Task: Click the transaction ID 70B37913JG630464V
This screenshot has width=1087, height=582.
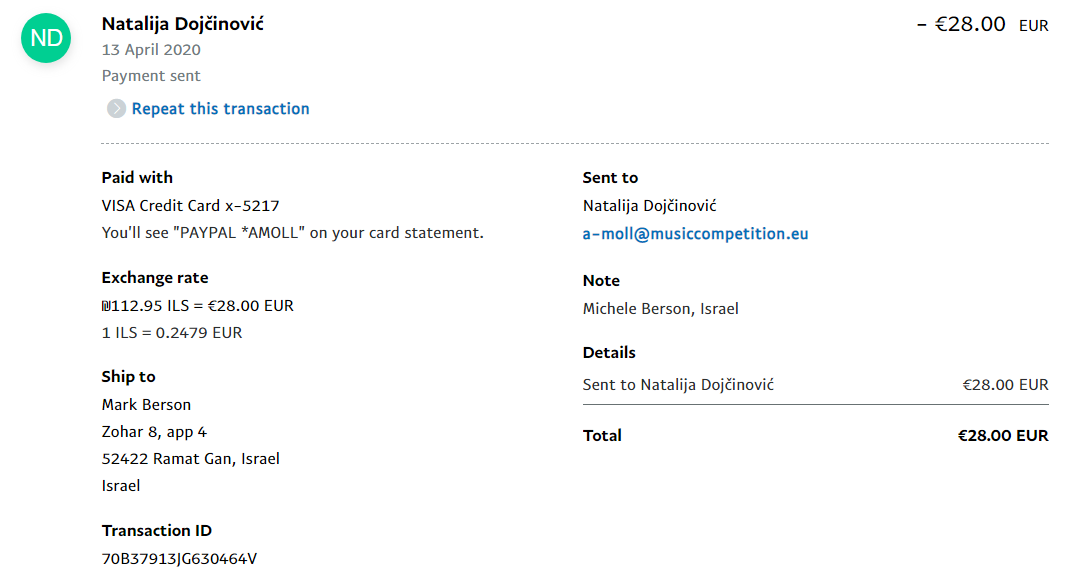Action: 179,559
